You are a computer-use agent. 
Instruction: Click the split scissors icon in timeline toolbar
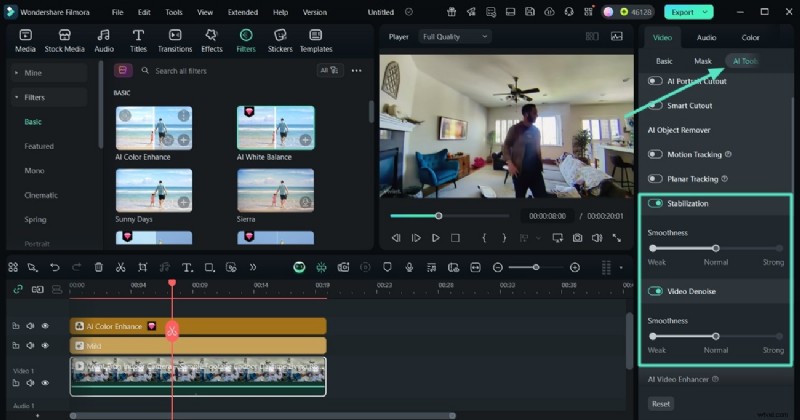coord(120,267)
